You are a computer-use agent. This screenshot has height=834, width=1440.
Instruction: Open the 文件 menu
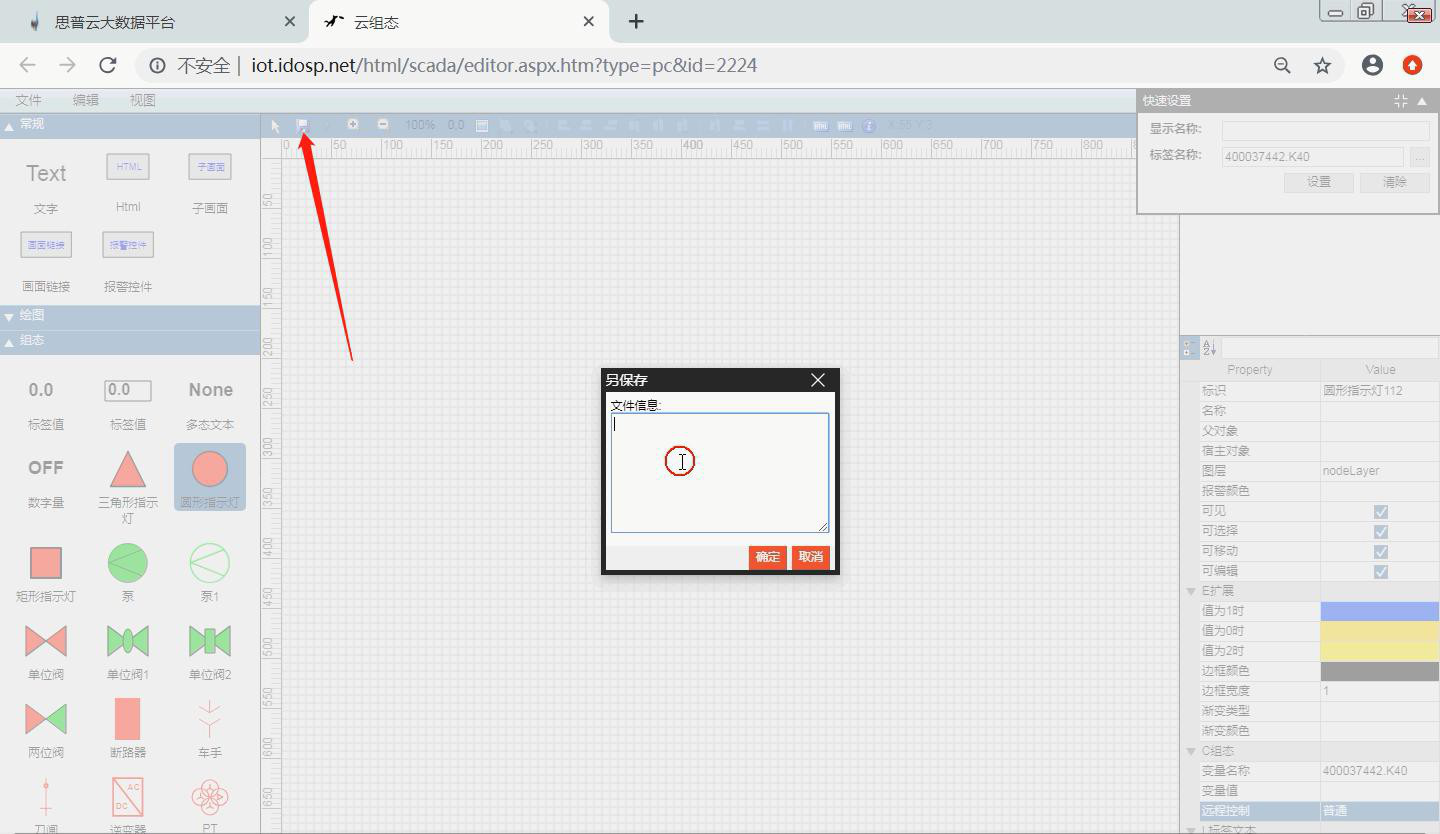coord(28,100)
